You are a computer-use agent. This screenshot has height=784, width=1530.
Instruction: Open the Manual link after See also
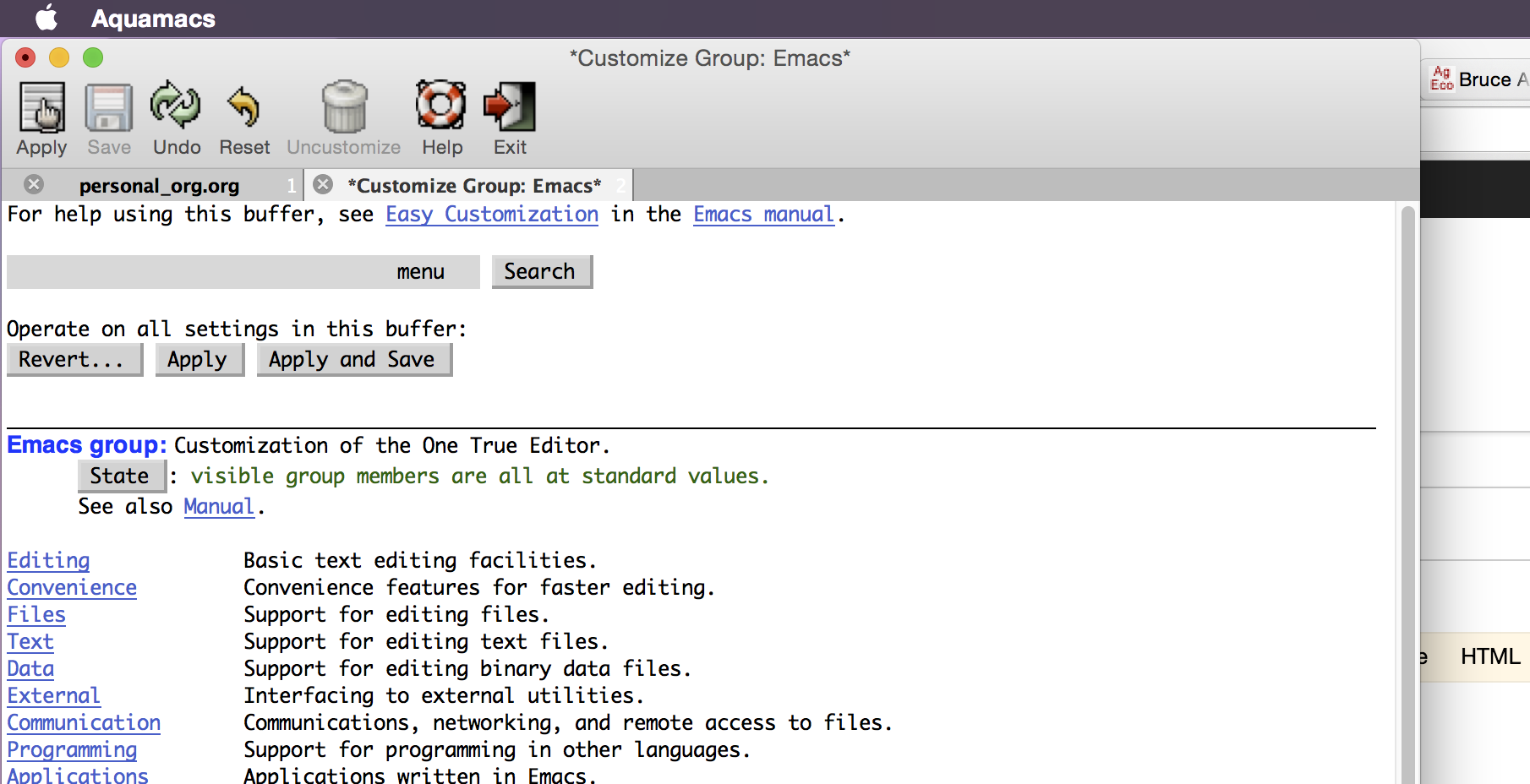(219, 507)
